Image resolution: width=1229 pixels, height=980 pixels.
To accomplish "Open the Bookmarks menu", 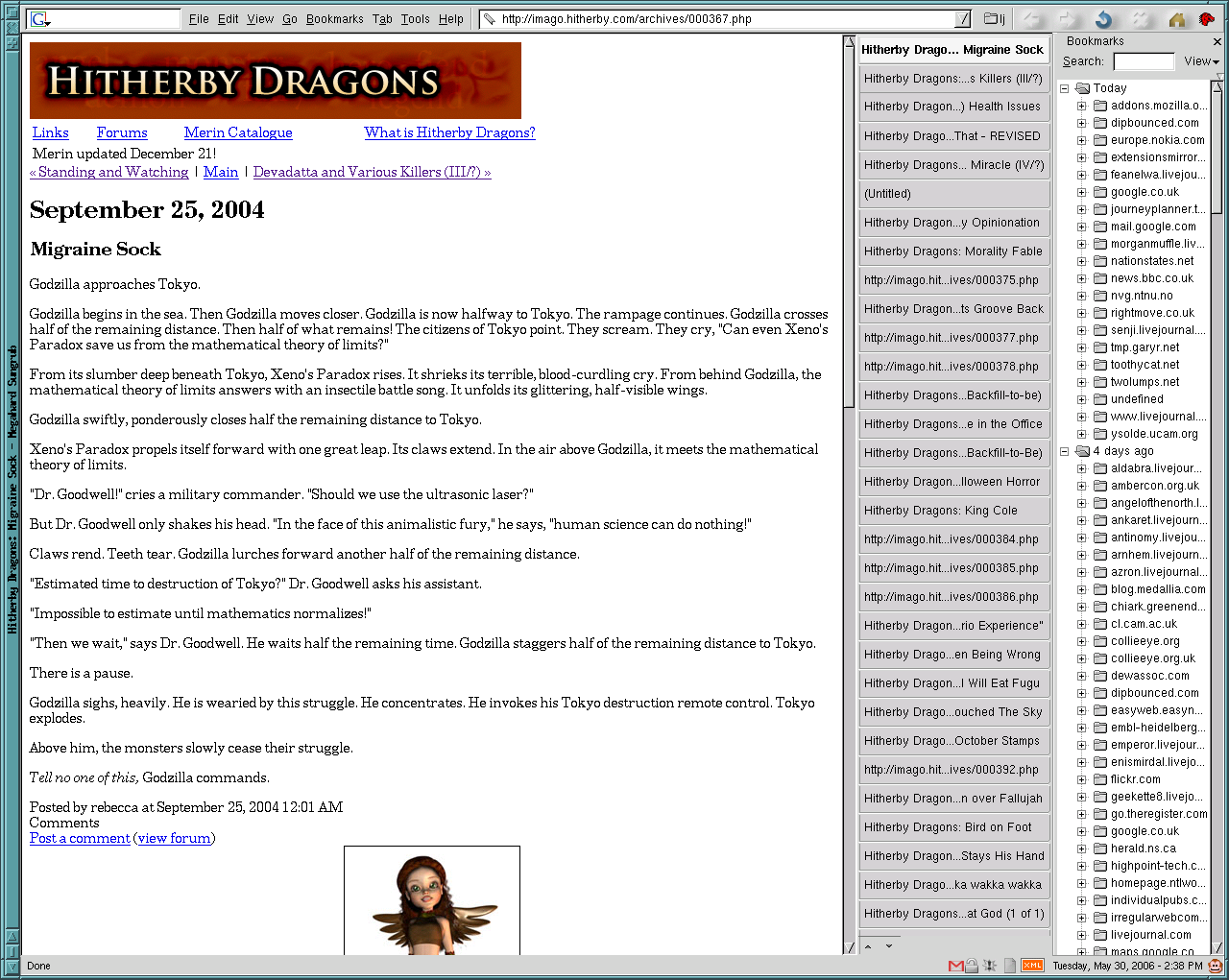I will [x=334, y=19].
